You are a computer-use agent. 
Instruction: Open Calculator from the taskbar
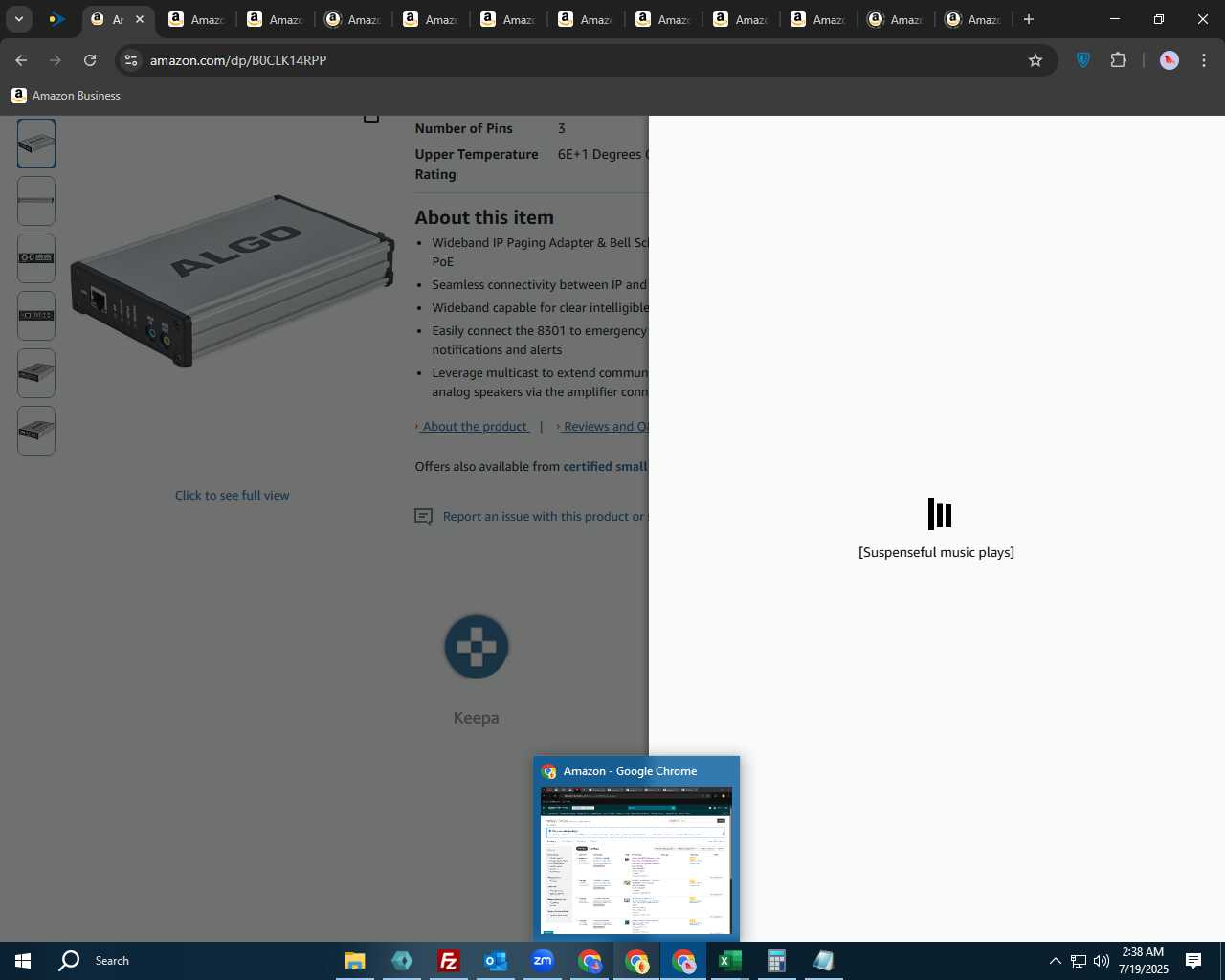(777, 961)
